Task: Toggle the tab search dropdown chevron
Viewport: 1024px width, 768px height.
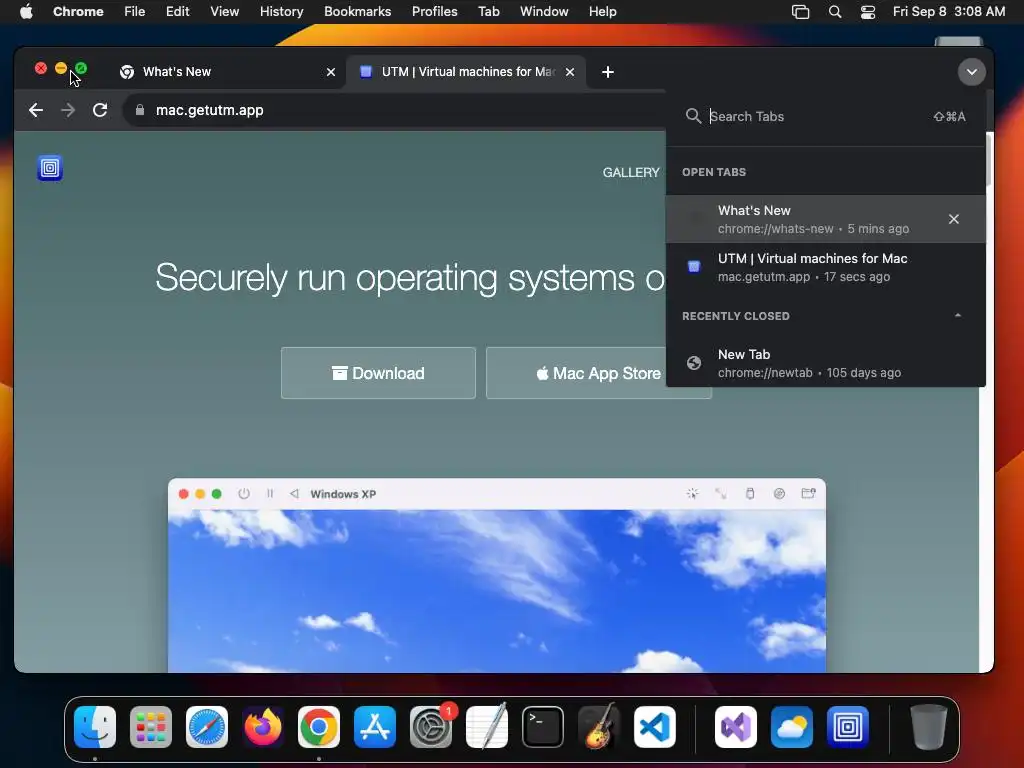Action: pyautogui.click(x=972, y=72)
